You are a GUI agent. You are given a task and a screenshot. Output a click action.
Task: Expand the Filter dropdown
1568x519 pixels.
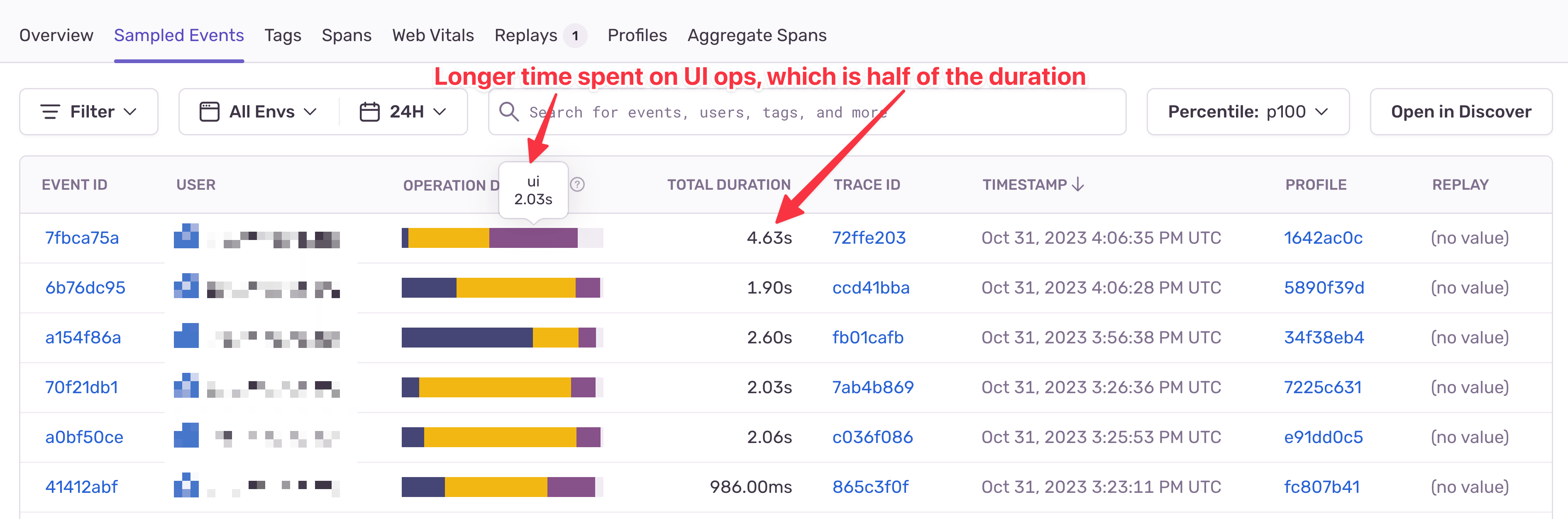pos(89,112)
